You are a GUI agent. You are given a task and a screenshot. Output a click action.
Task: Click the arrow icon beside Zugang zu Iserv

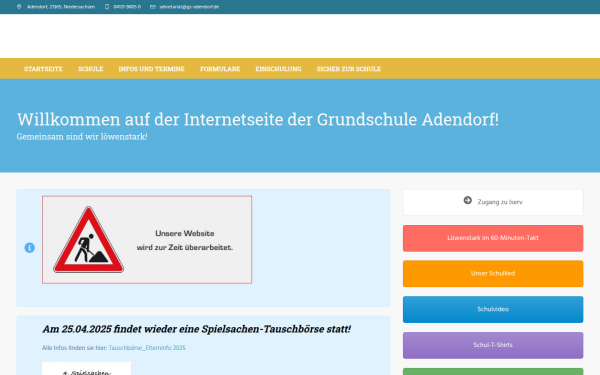pyautogui.click(x=468, y=200)
